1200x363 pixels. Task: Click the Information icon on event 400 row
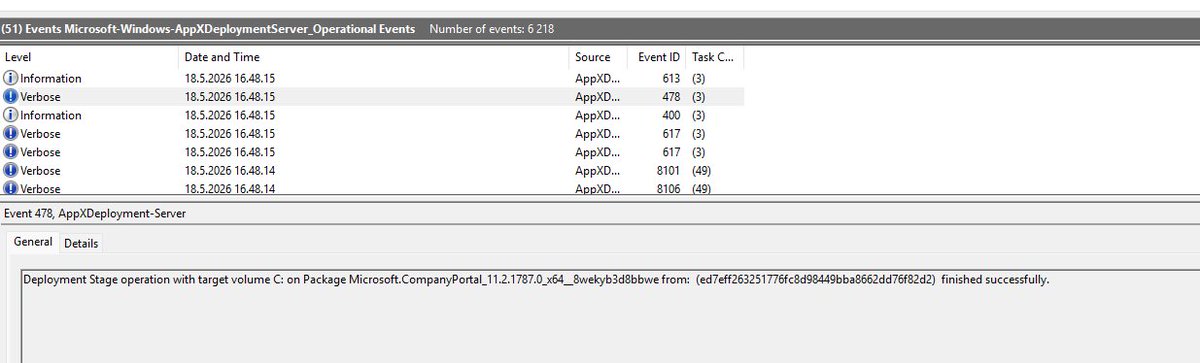pos(11,115)
